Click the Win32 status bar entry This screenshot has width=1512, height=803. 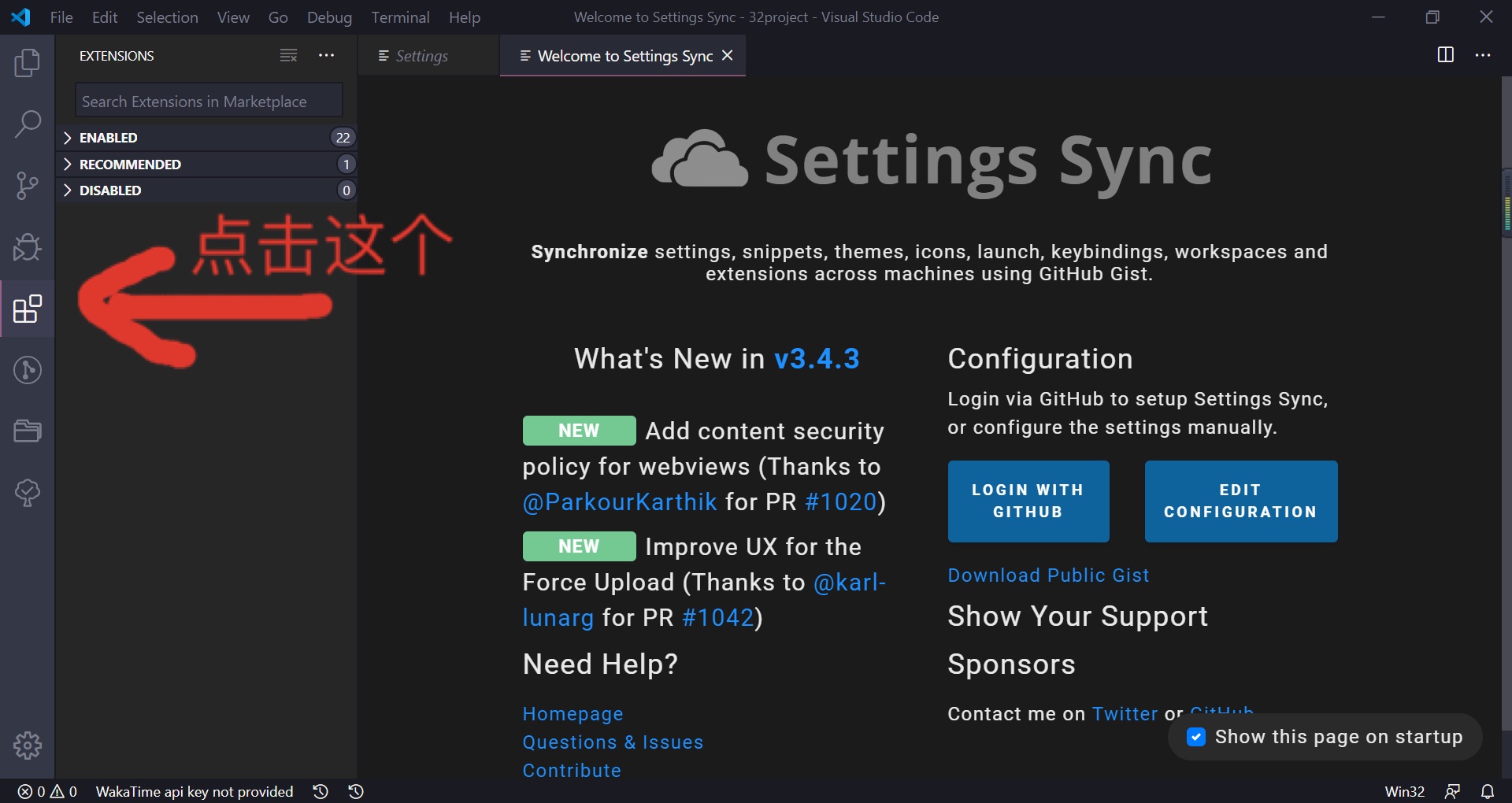click(1404, 791)
